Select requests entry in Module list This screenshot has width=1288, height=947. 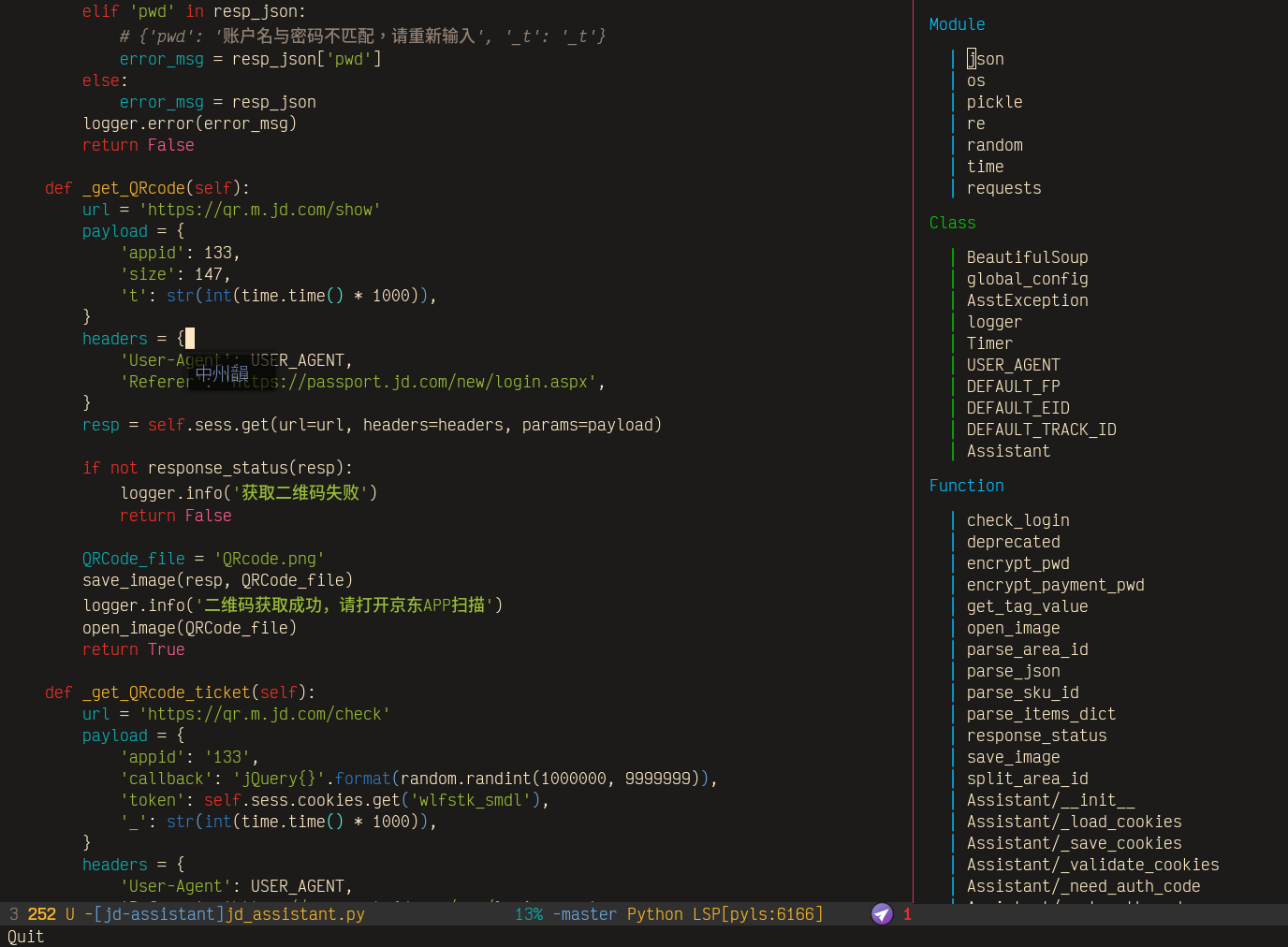click(1003, 188)
